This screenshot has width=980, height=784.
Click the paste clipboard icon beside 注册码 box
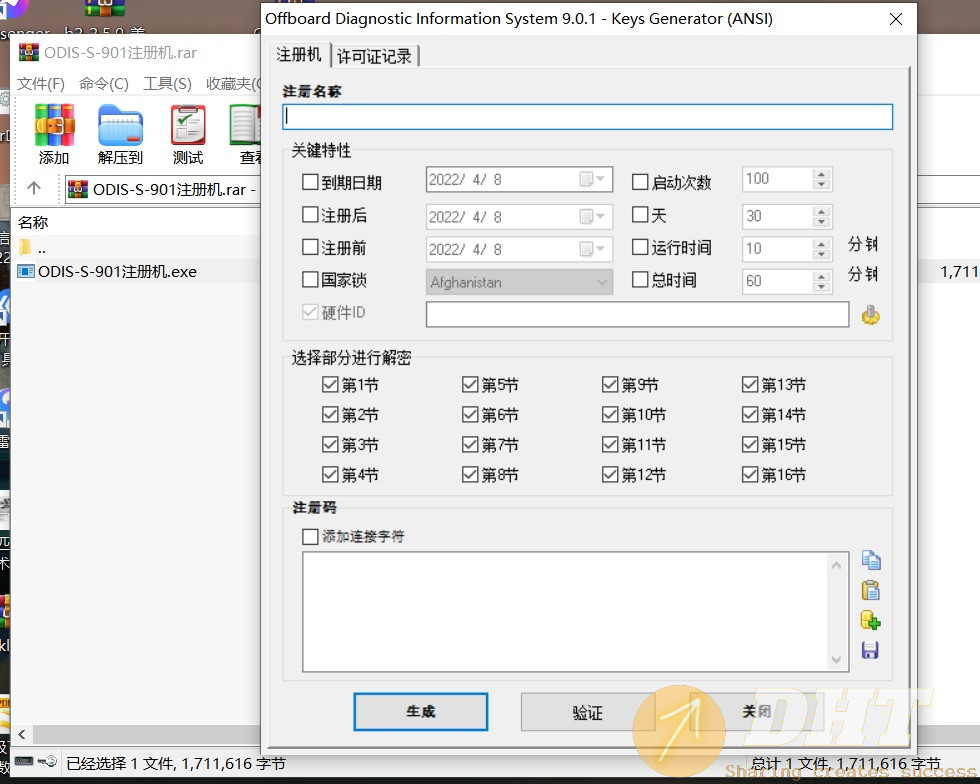[x=870, y=590]
